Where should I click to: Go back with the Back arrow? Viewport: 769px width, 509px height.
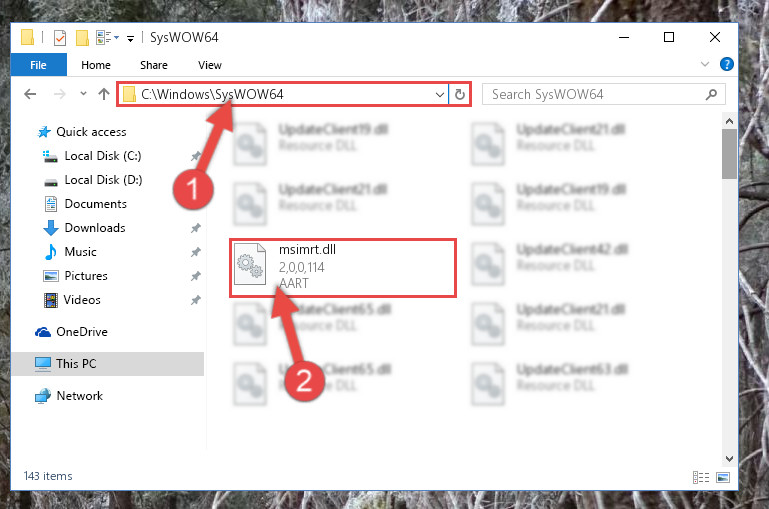pos(30,94)
